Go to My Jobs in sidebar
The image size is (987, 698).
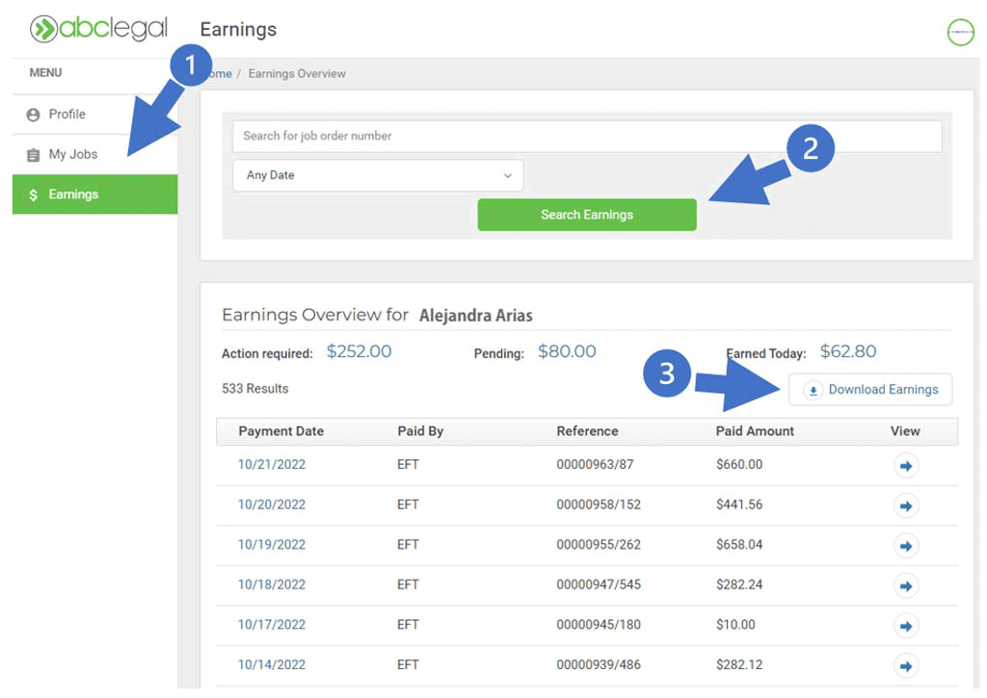coord(73,155)
